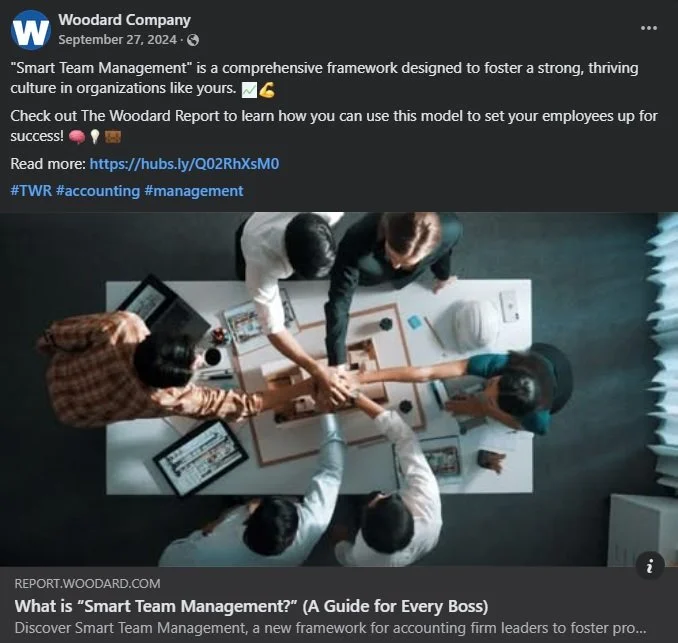The width and height of the screenshot is (678, 643).
Task: Open the hubs.ly/Q02RhXsM0 link
Action: 184,164
